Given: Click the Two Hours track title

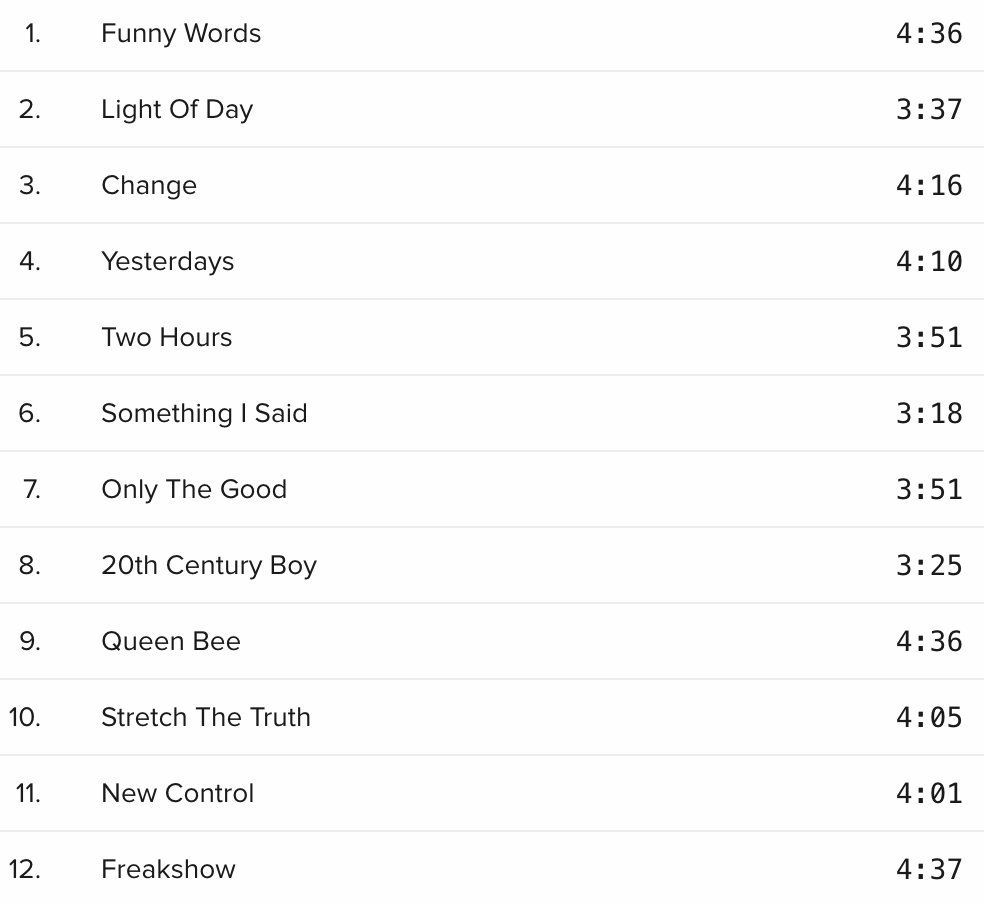Looking at the screenshot, I should [x=166, y=338].
